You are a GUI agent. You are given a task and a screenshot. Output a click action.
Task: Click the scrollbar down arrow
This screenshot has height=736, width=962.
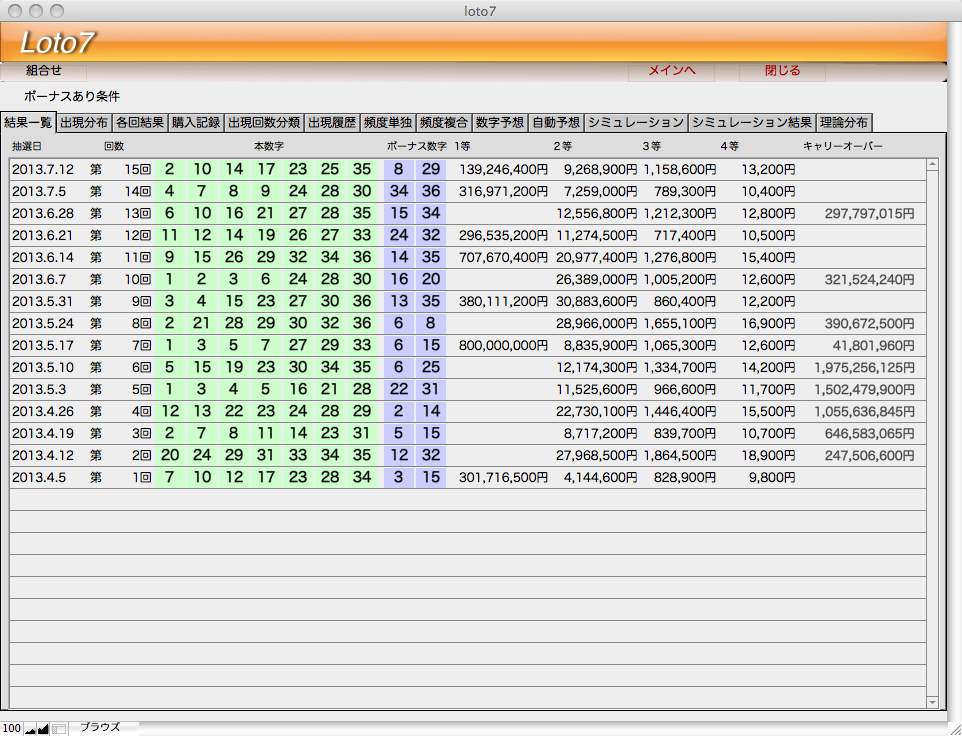click(933, 702)
